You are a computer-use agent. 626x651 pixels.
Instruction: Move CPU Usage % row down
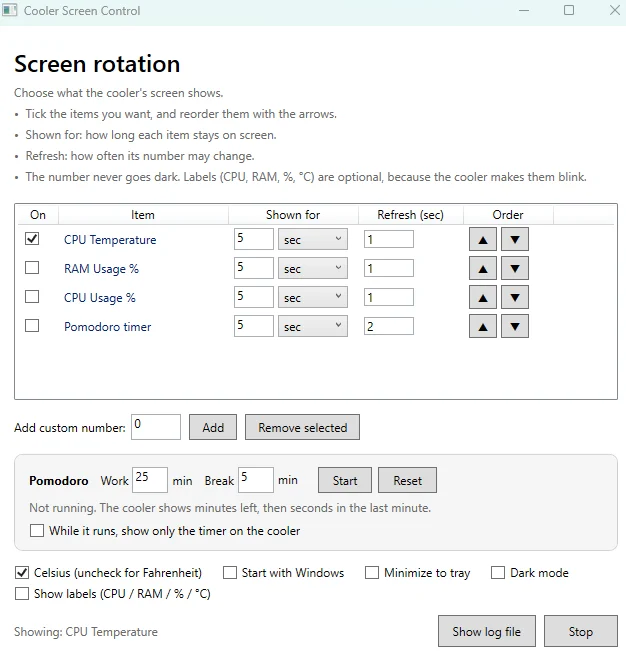[x=515, y=298]
